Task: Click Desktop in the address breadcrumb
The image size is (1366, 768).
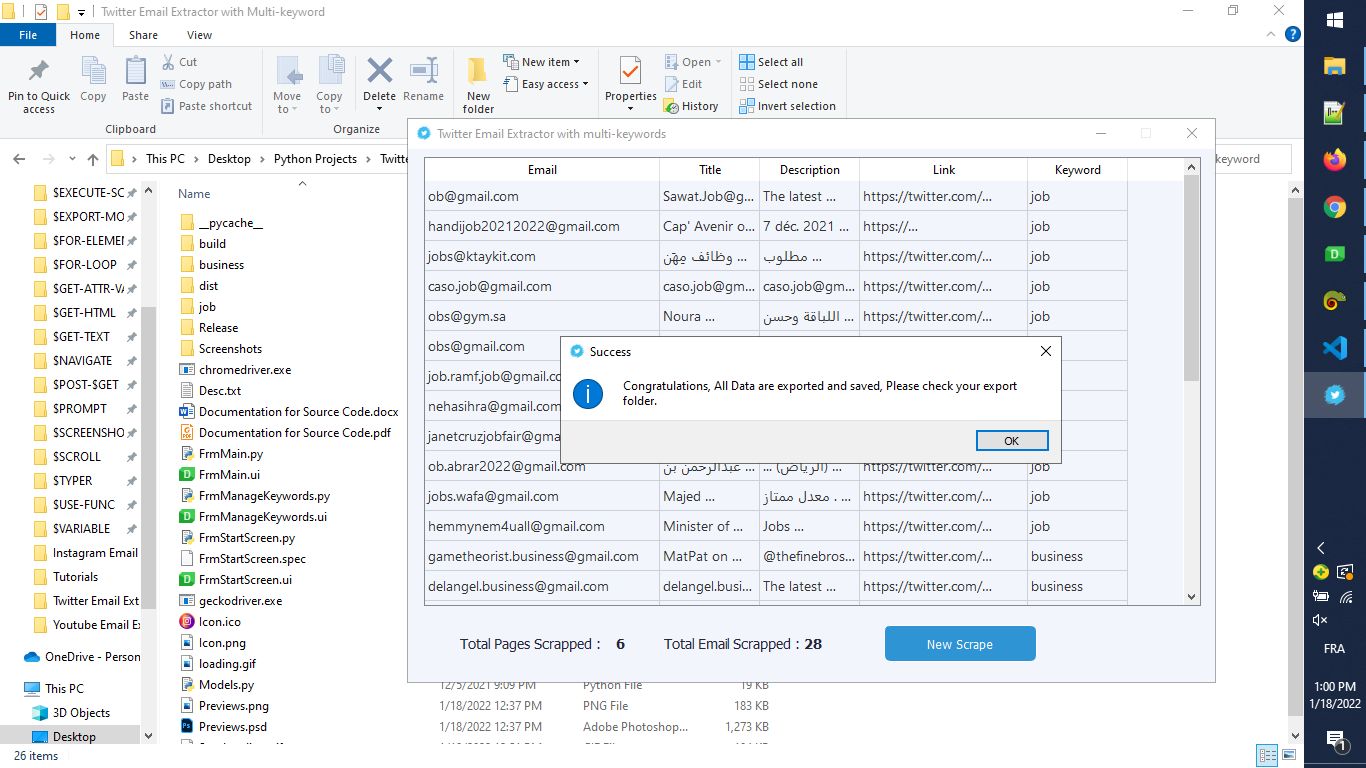Action: [x=229, y=159]
